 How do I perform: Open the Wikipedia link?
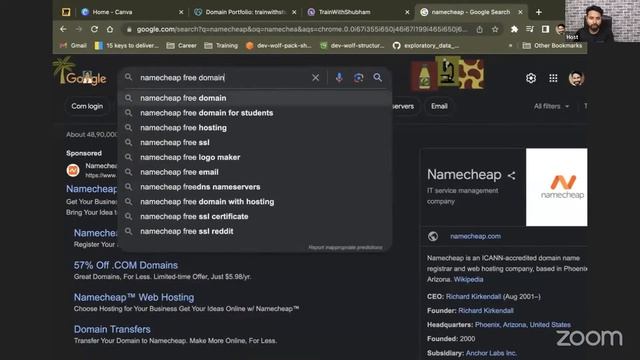tap(468, 280)
